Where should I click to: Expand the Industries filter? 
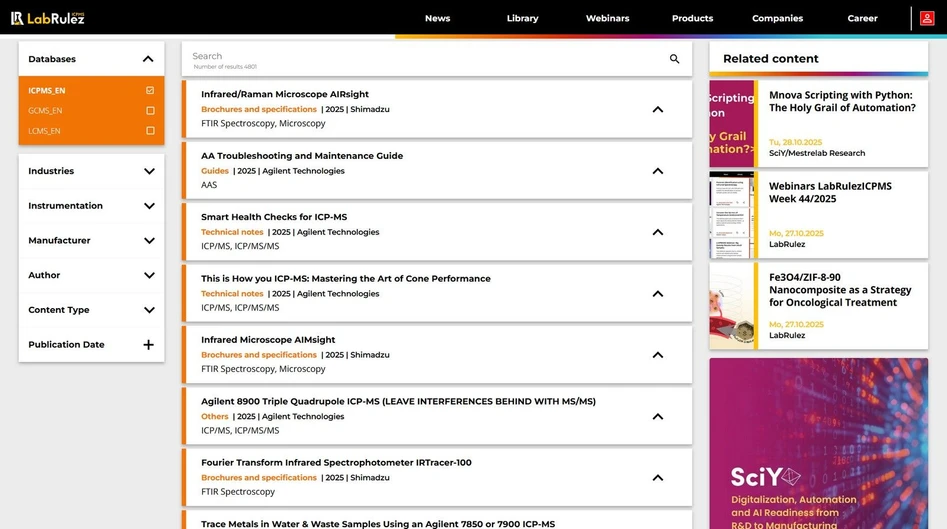(x=149, y=172)
